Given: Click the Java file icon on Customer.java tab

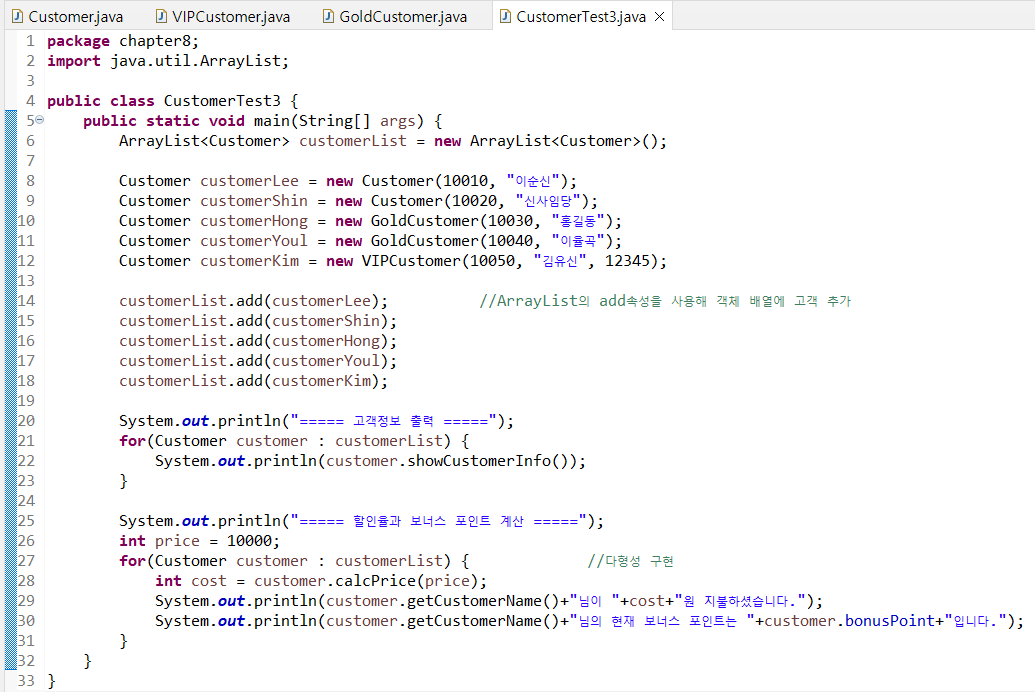Looking at the screenshot, I should (17, 17).
